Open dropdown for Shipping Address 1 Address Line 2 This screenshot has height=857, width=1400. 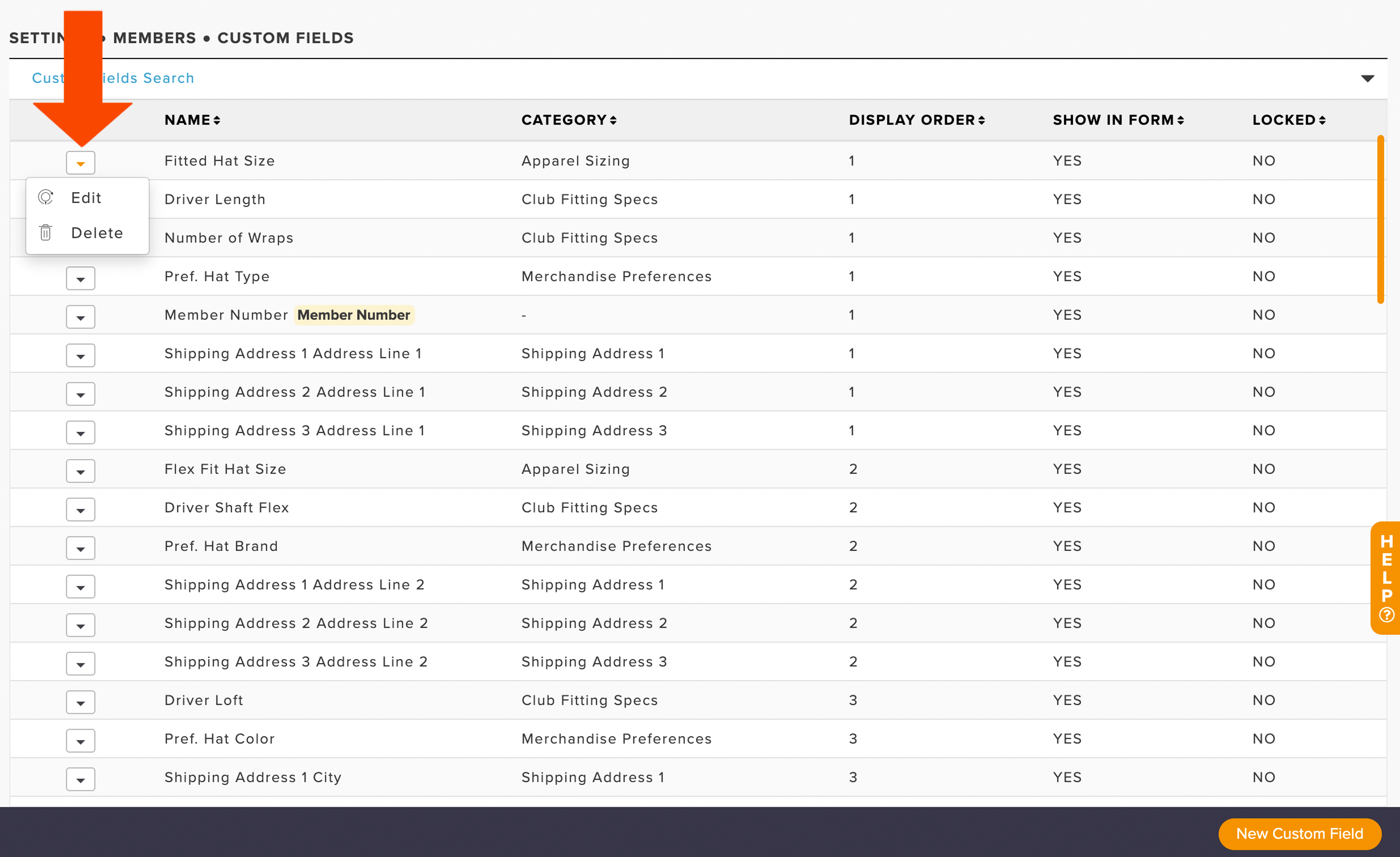click(x=81, y=586)
